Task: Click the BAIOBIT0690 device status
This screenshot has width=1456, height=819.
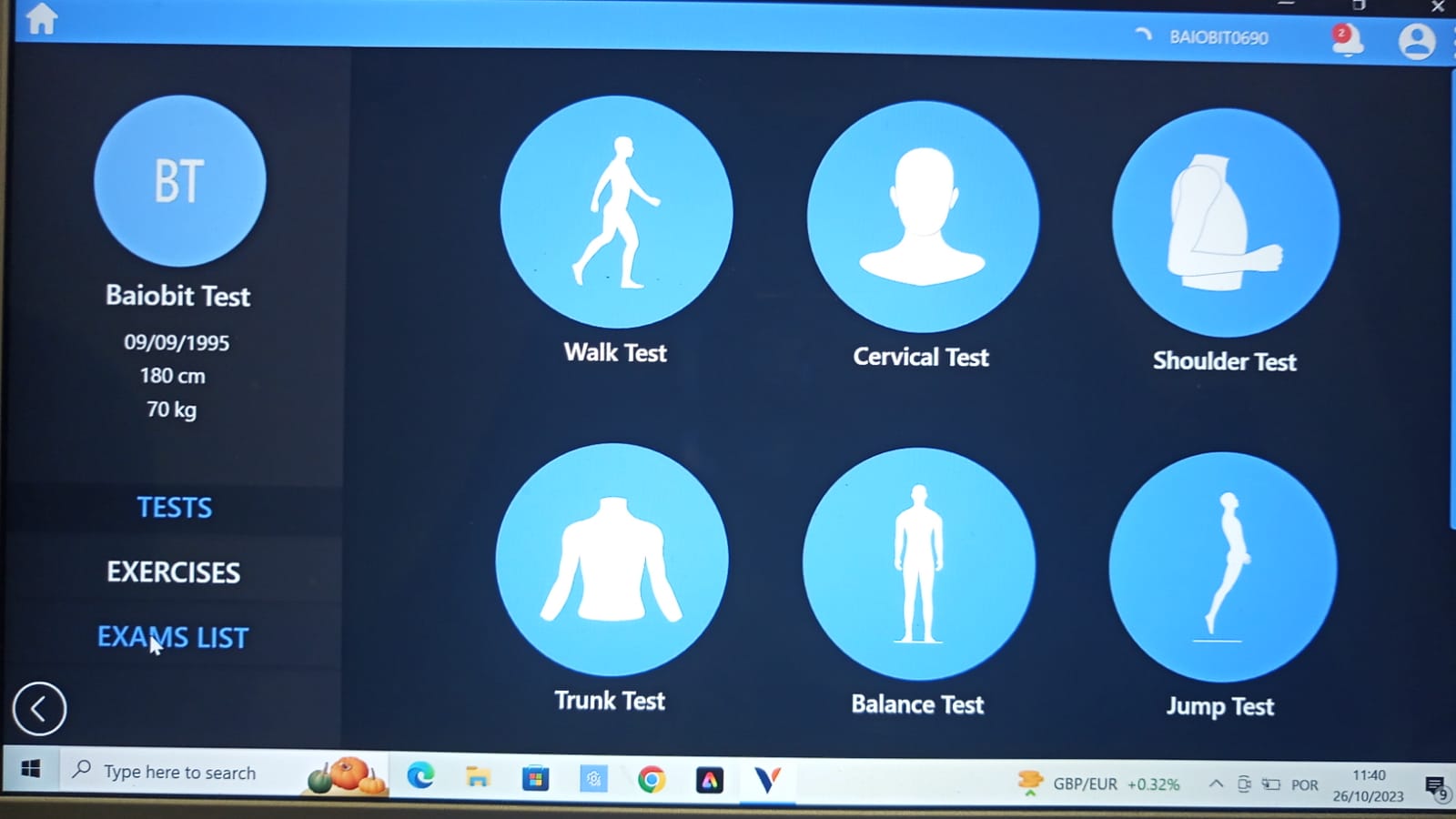Action: 1218,38
